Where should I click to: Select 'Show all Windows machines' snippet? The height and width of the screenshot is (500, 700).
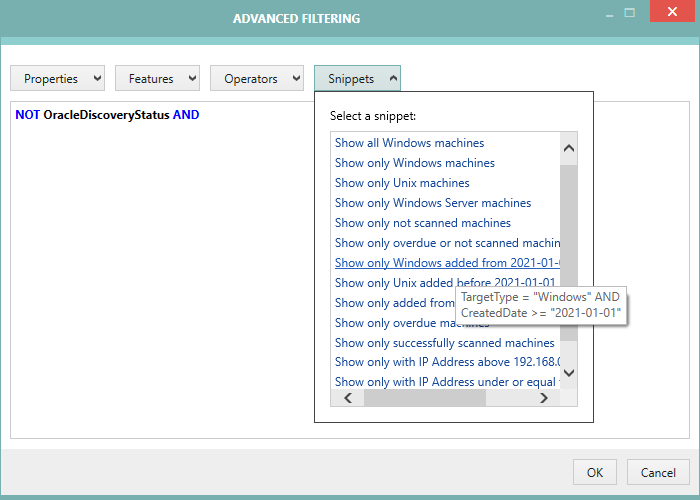click(x=409, y=143)
